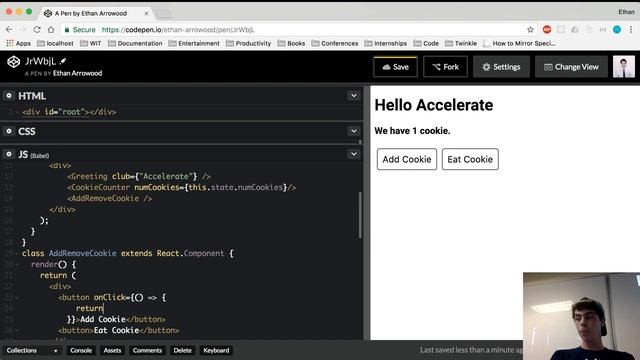Click the JS editor vertical scrollbar
Screen dimensions: 640x360
360,215
